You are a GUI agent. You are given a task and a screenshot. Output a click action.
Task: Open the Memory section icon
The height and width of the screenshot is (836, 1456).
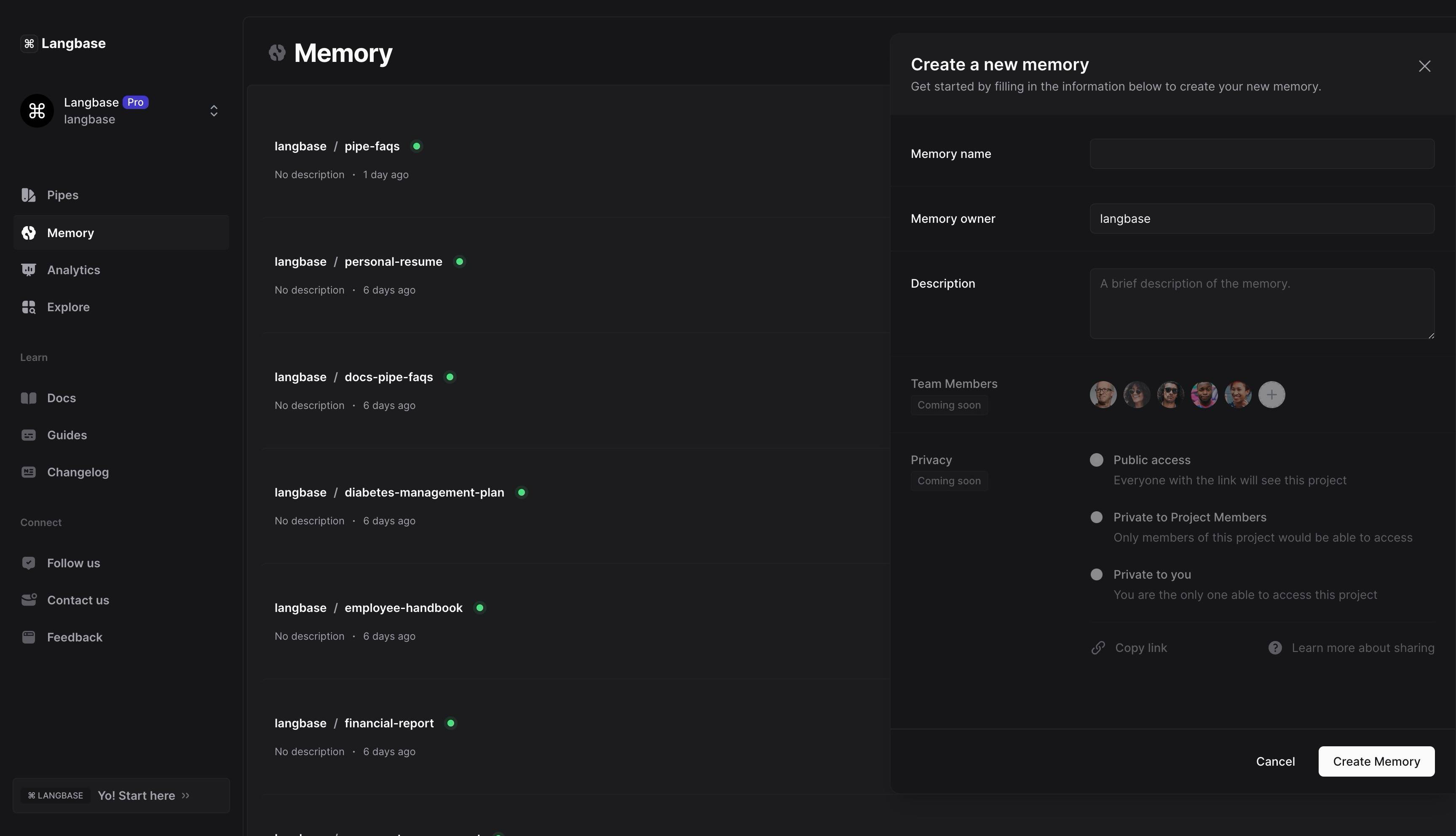[x=29, y=232]
